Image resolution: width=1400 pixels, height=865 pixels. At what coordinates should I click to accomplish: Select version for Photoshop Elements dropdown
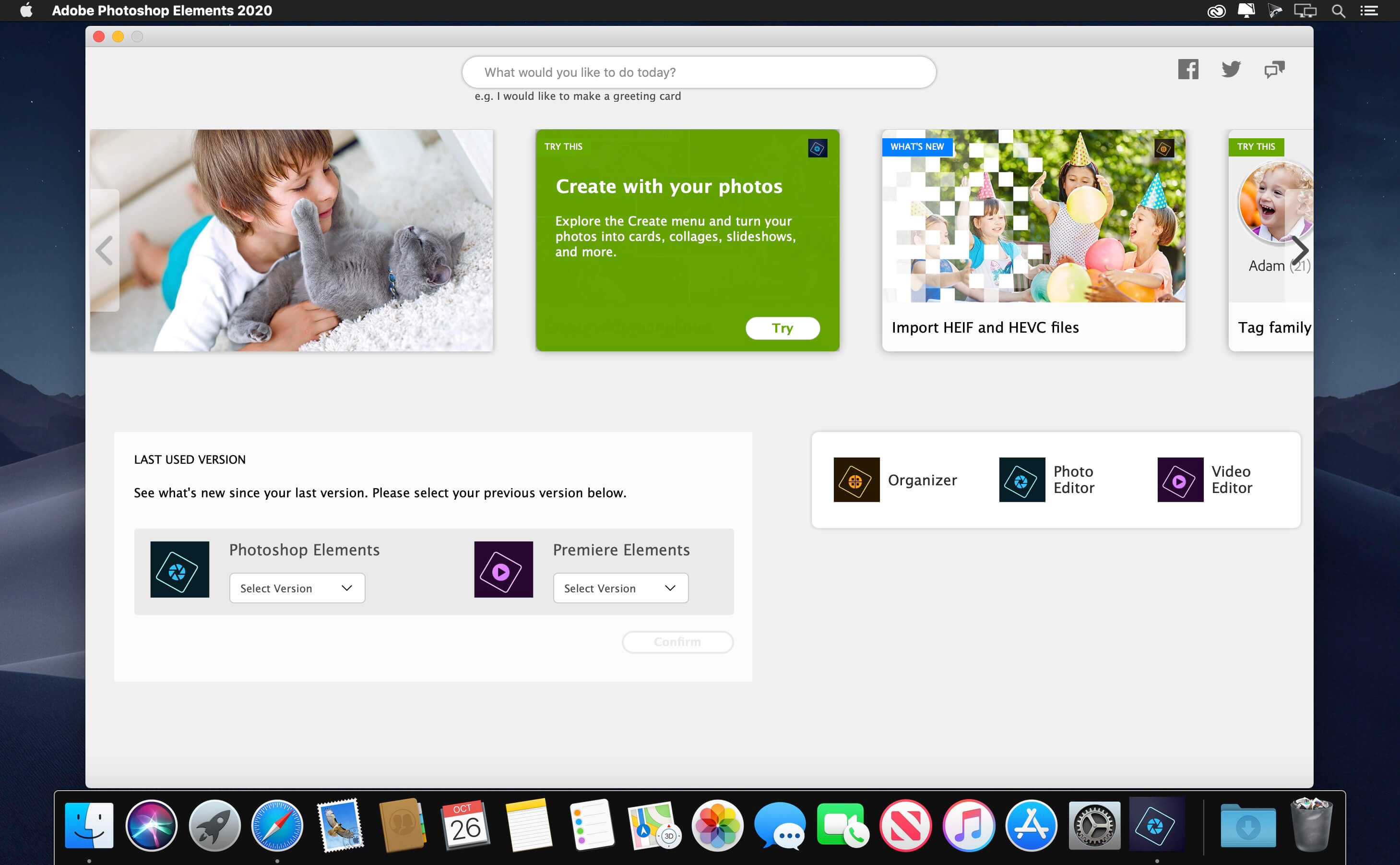[296, 587]
